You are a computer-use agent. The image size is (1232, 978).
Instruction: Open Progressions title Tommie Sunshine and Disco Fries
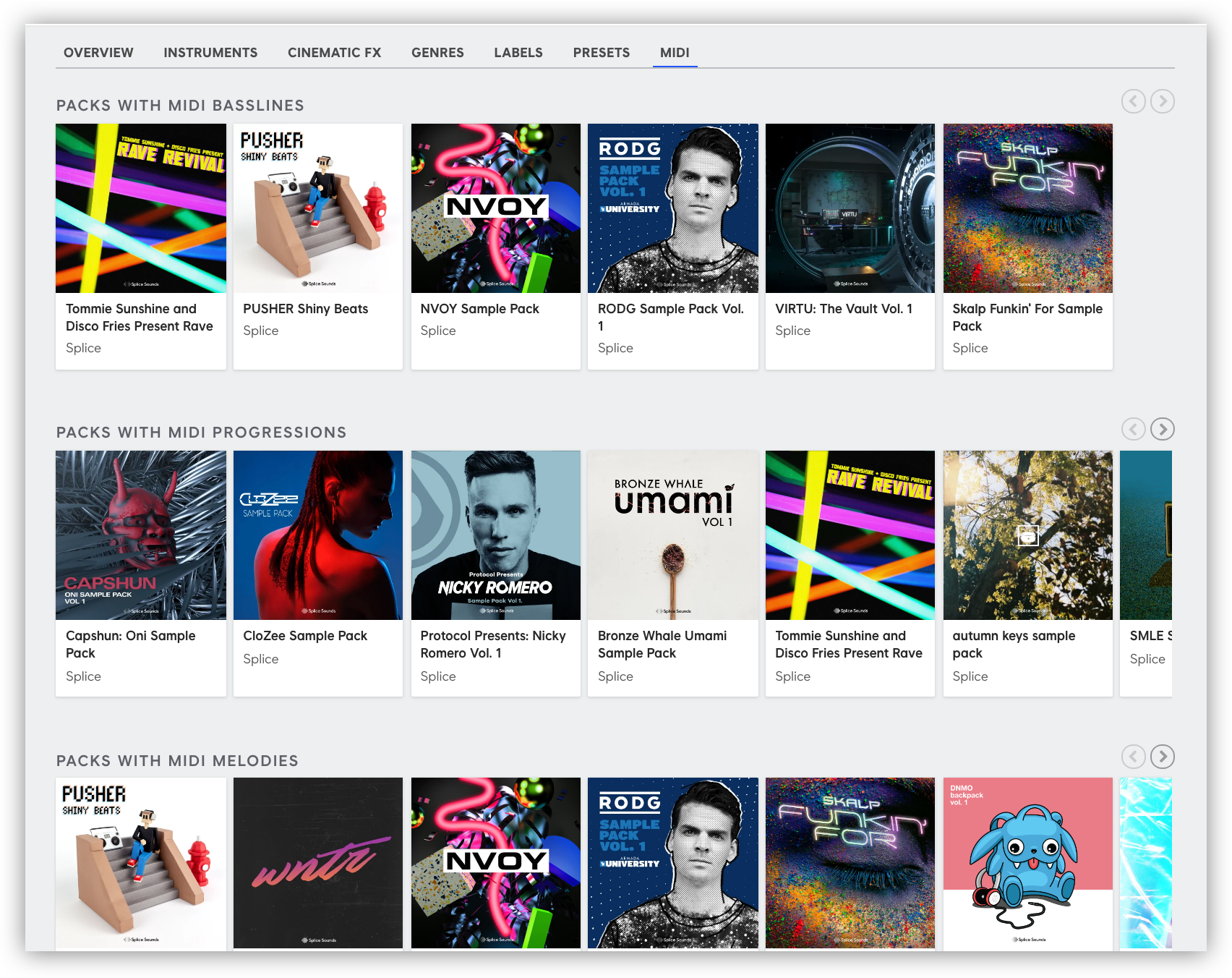[849, 645]
